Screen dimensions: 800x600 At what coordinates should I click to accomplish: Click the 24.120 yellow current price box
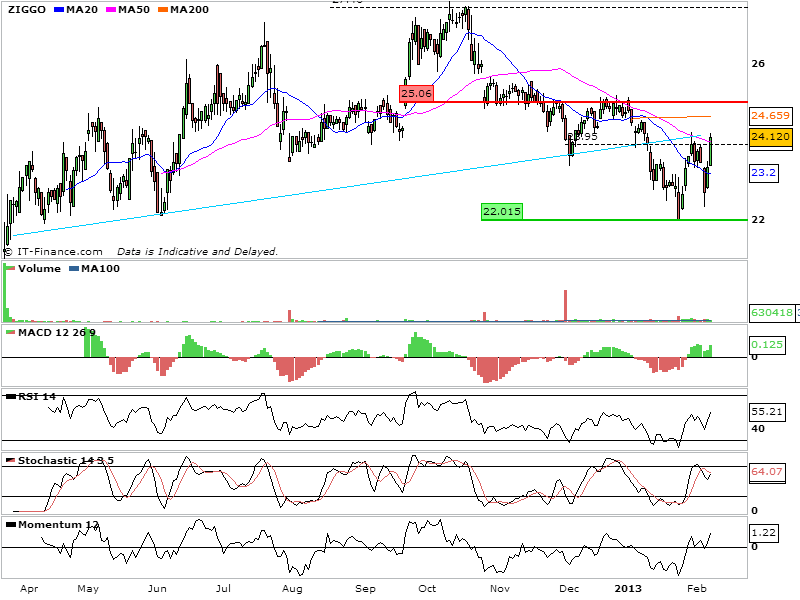click(x=770, y=137)
